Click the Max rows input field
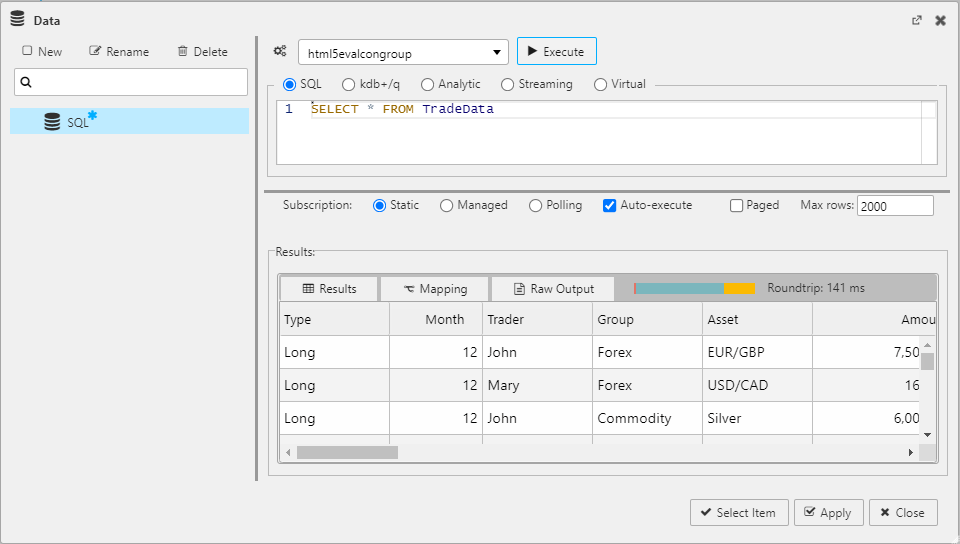Image resolution: width=960 pixels, height=544 pixels. [x=894, y=205]
